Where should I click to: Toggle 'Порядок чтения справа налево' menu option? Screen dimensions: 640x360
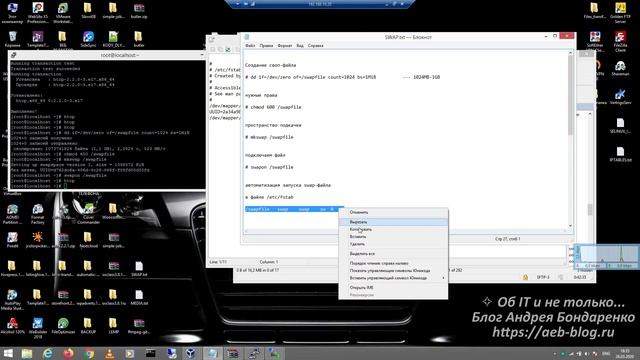pyautogui.click(x=393, y=264)
